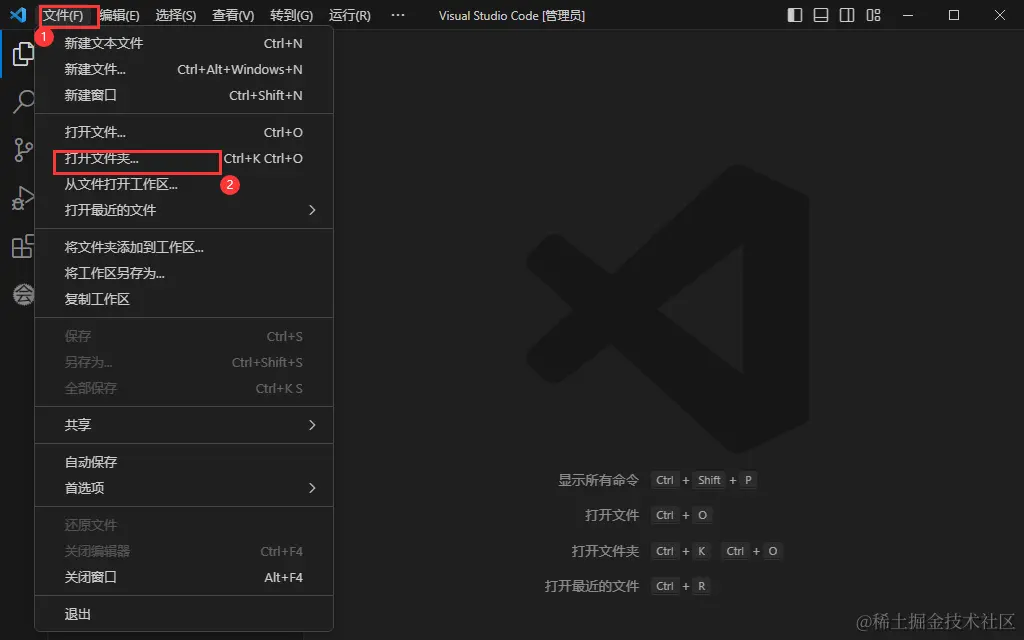Image resolution: width=1024 pixels, height=640 pixels.
Task: Click the overflow menu ellipsis in menu bar
Action: [x=398, y=15]
